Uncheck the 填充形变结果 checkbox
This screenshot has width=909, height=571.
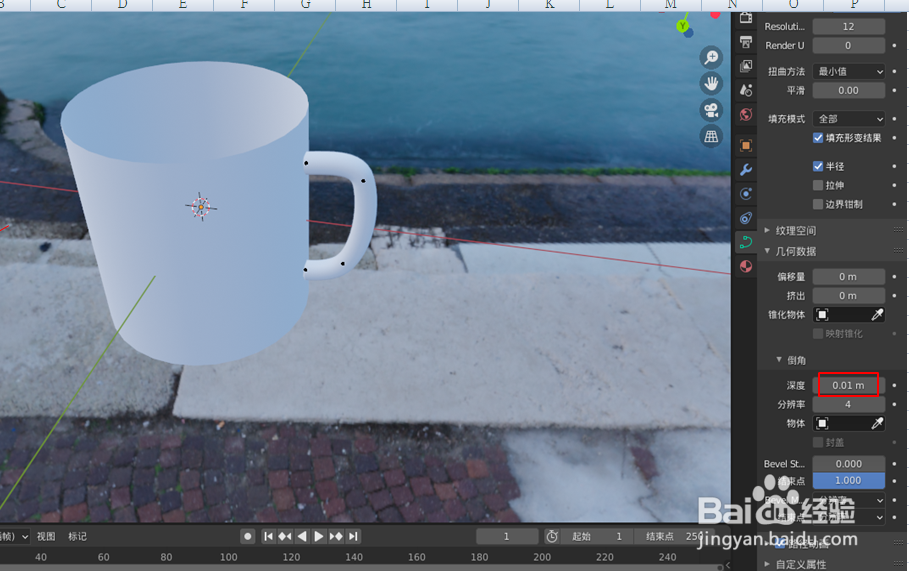click(x=818, y=138)
